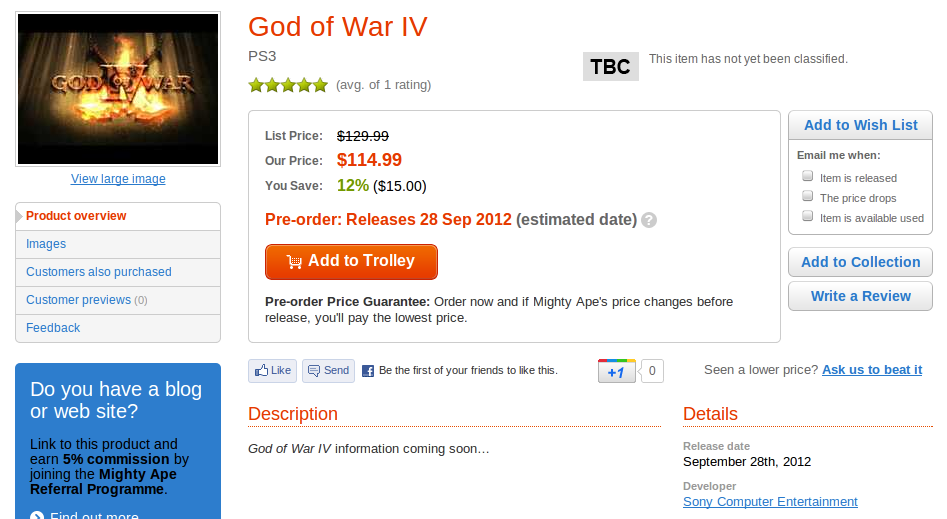Click Add to Wish List
Viewport: 947px width, 519px height.
point(860,125)
